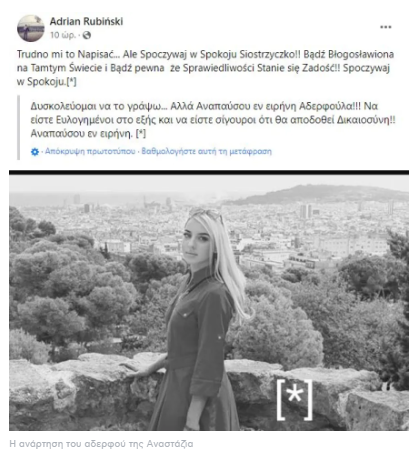
Task: Open Adrian Rubiński's round profile picture
Action: point(31,28)
